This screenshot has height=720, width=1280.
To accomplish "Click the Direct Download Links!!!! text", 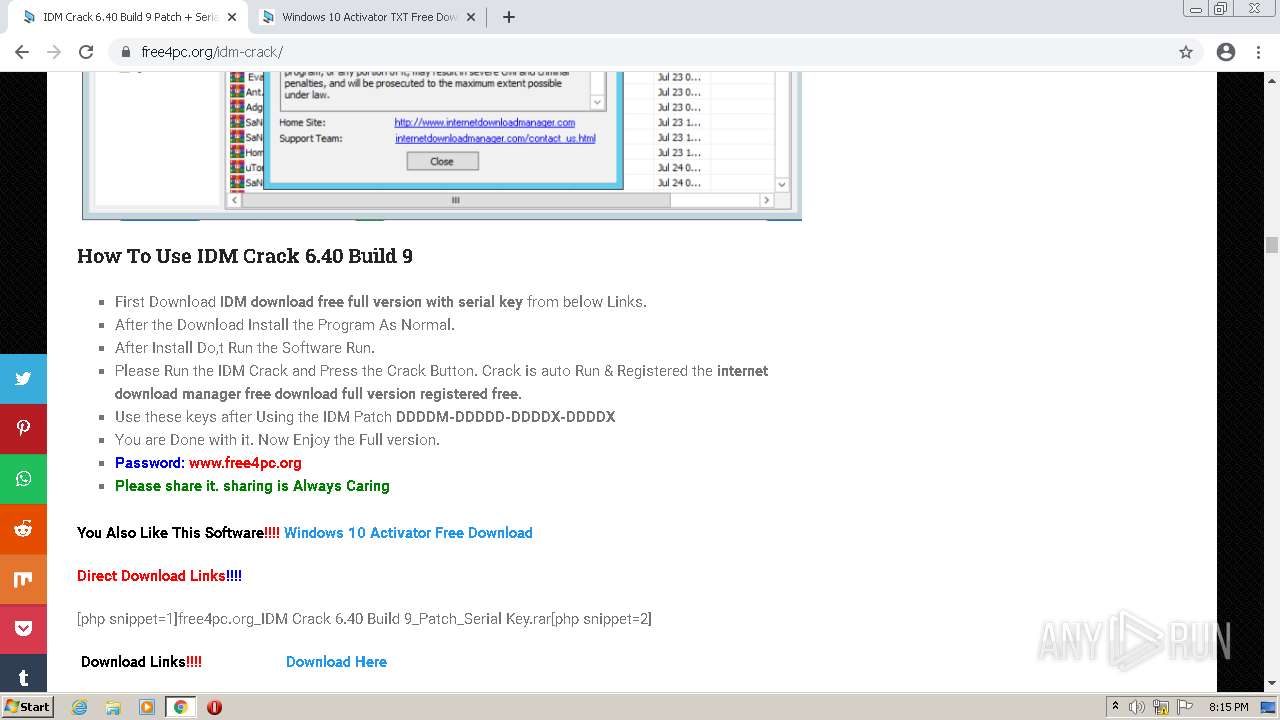I will [159, 576].
